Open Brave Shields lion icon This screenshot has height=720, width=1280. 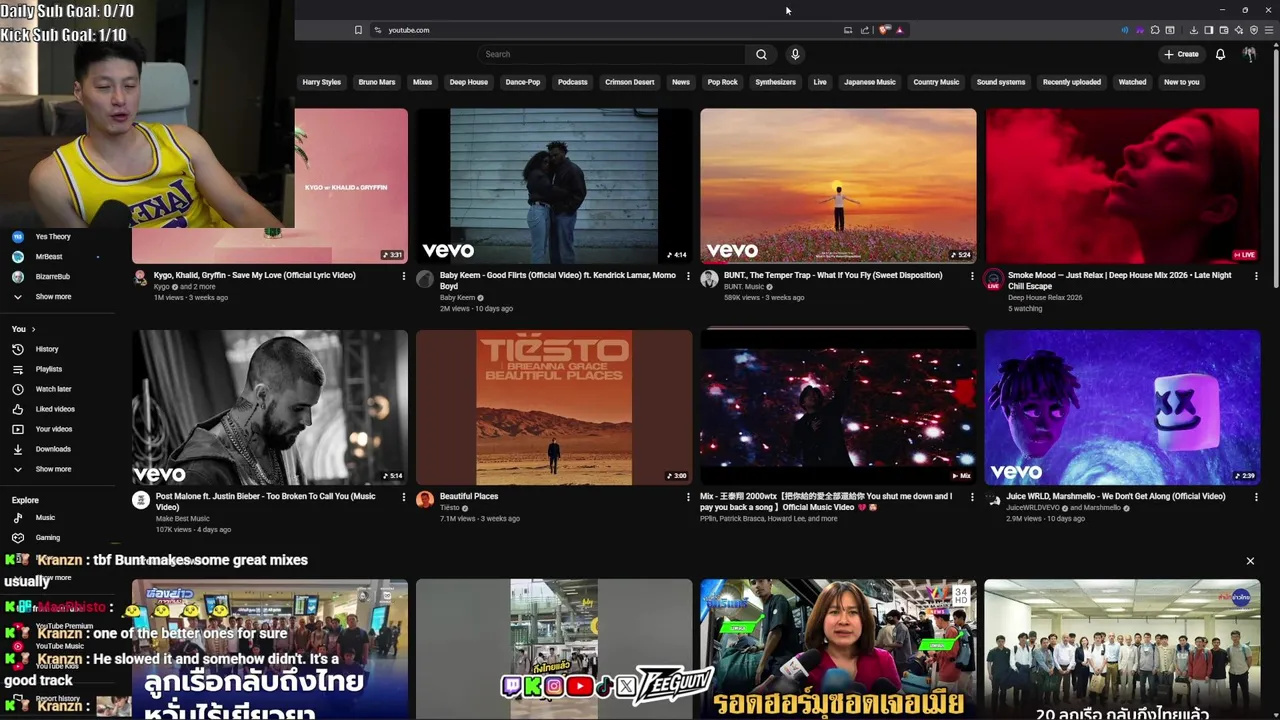[884, 30]
